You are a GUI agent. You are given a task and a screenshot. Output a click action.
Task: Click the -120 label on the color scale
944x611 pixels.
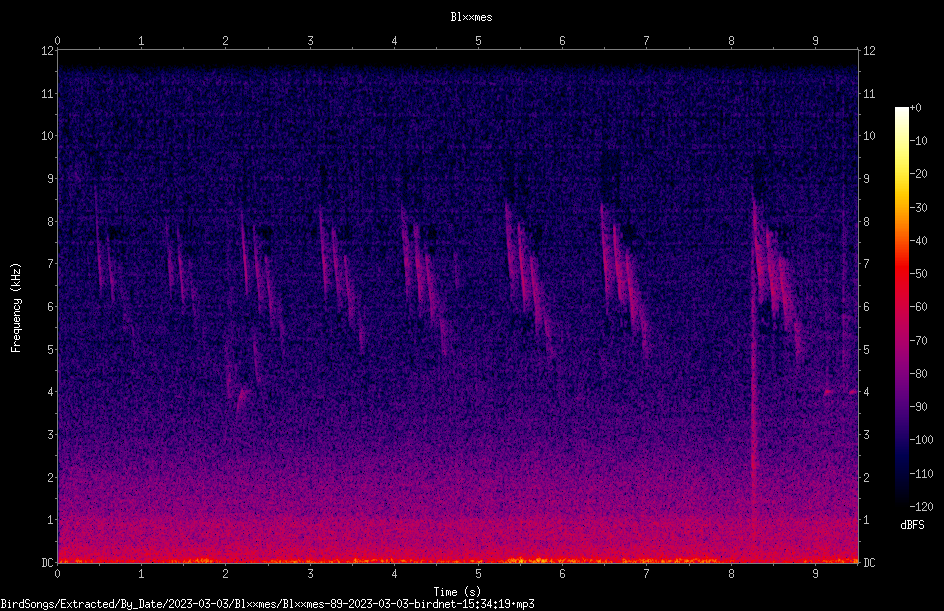coord(921,507)
